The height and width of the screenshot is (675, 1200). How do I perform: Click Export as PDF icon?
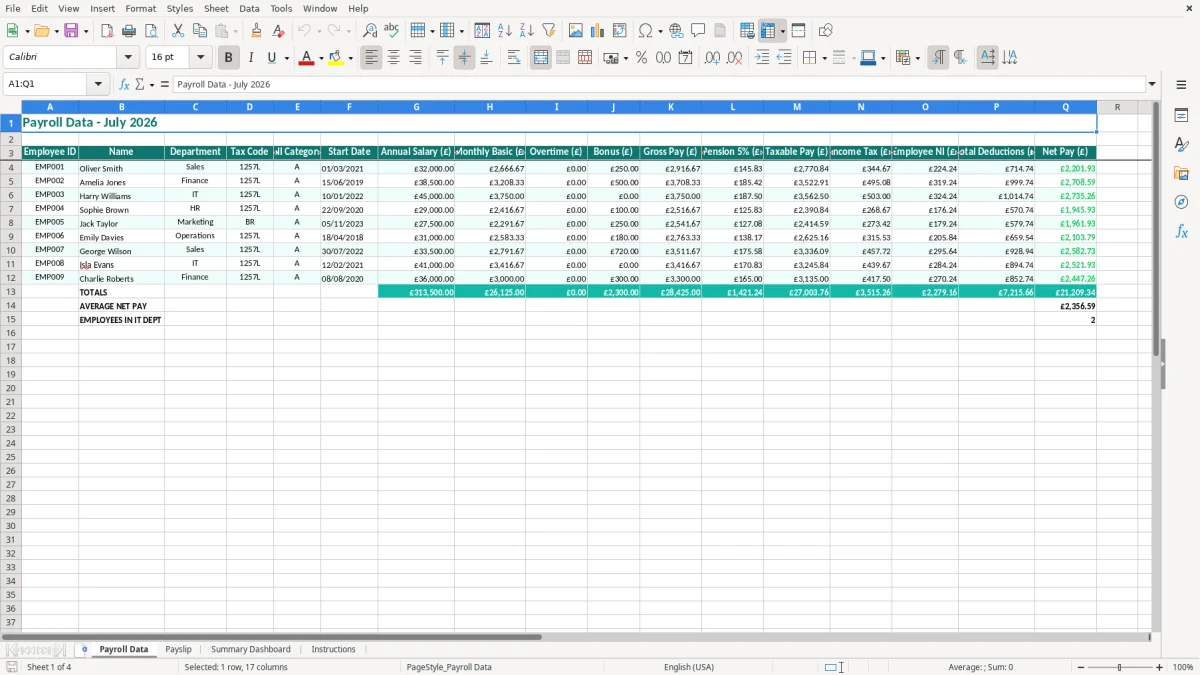[107, 31]
